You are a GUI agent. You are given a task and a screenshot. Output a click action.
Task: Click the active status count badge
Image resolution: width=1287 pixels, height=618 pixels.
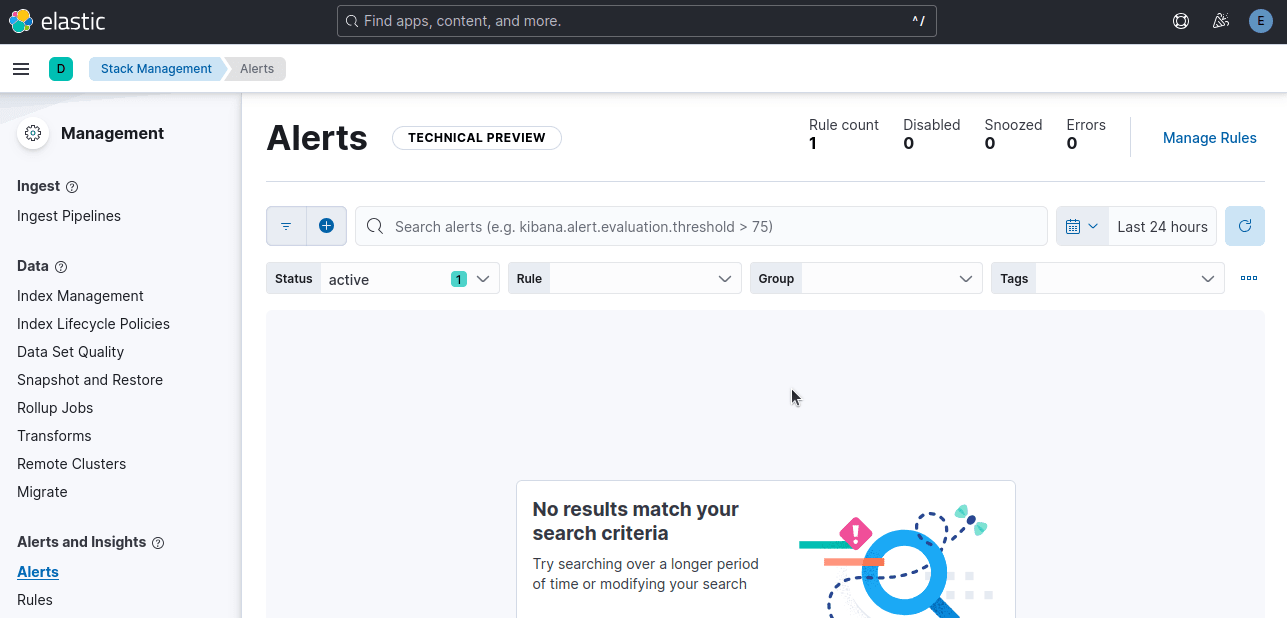click(459, 279)
